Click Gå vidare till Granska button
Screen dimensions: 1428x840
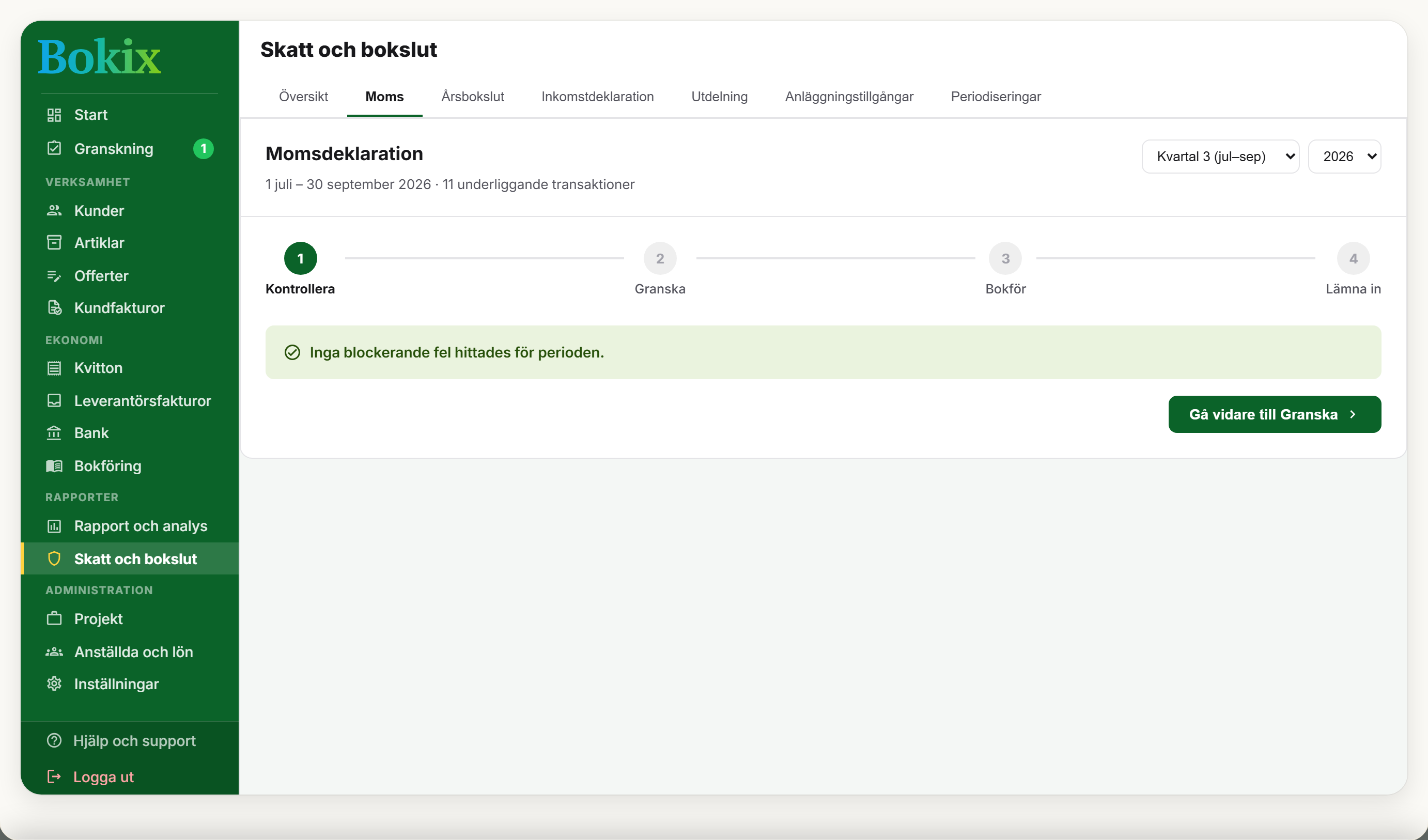pos(1274,414)
